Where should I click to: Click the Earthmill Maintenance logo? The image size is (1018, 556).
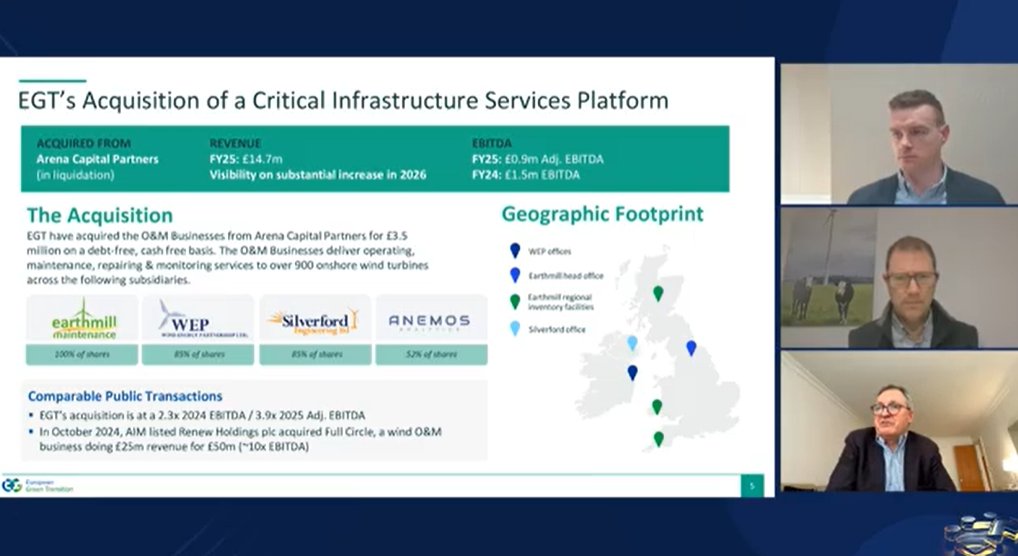point(83,320)
